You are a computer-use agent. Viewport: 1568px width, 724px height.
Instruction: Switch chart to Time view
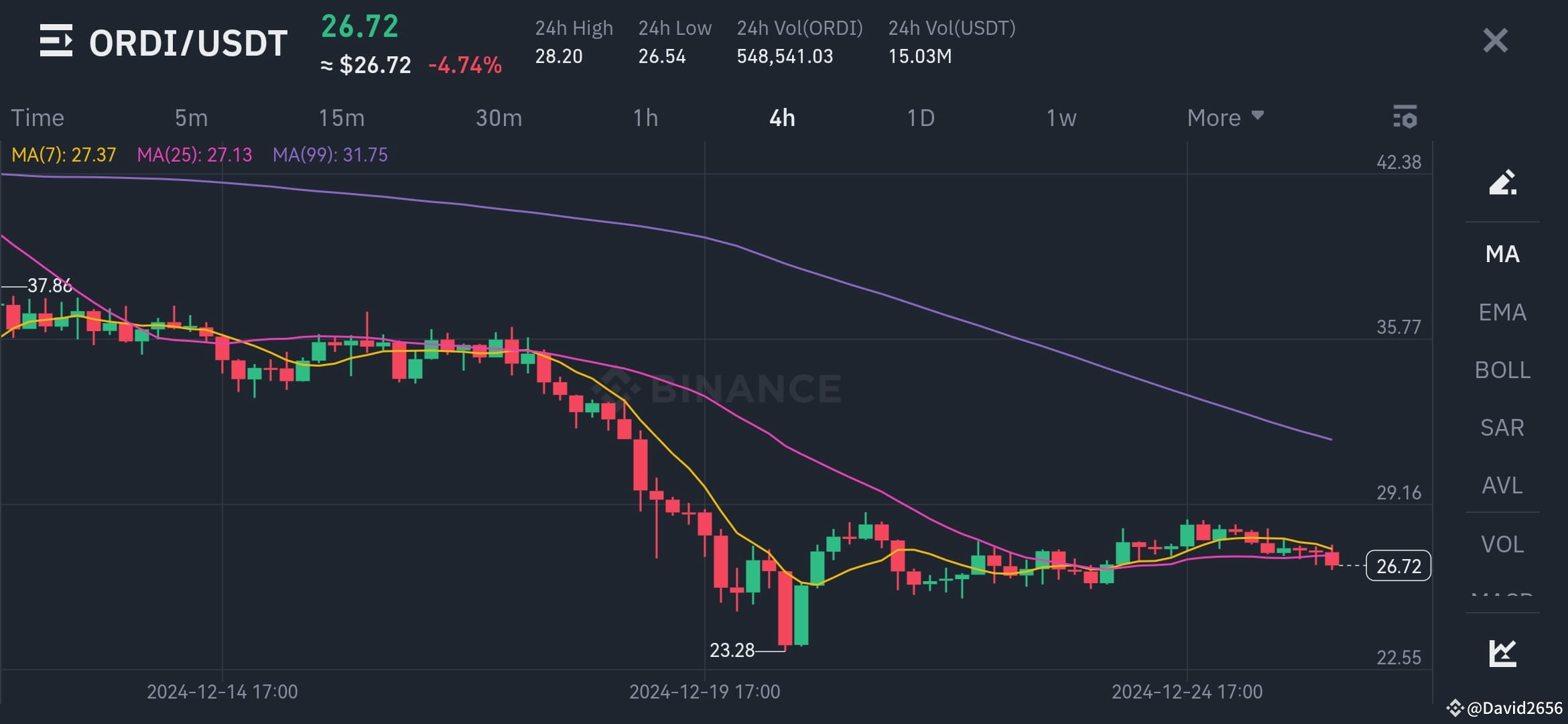coord(38,117)
